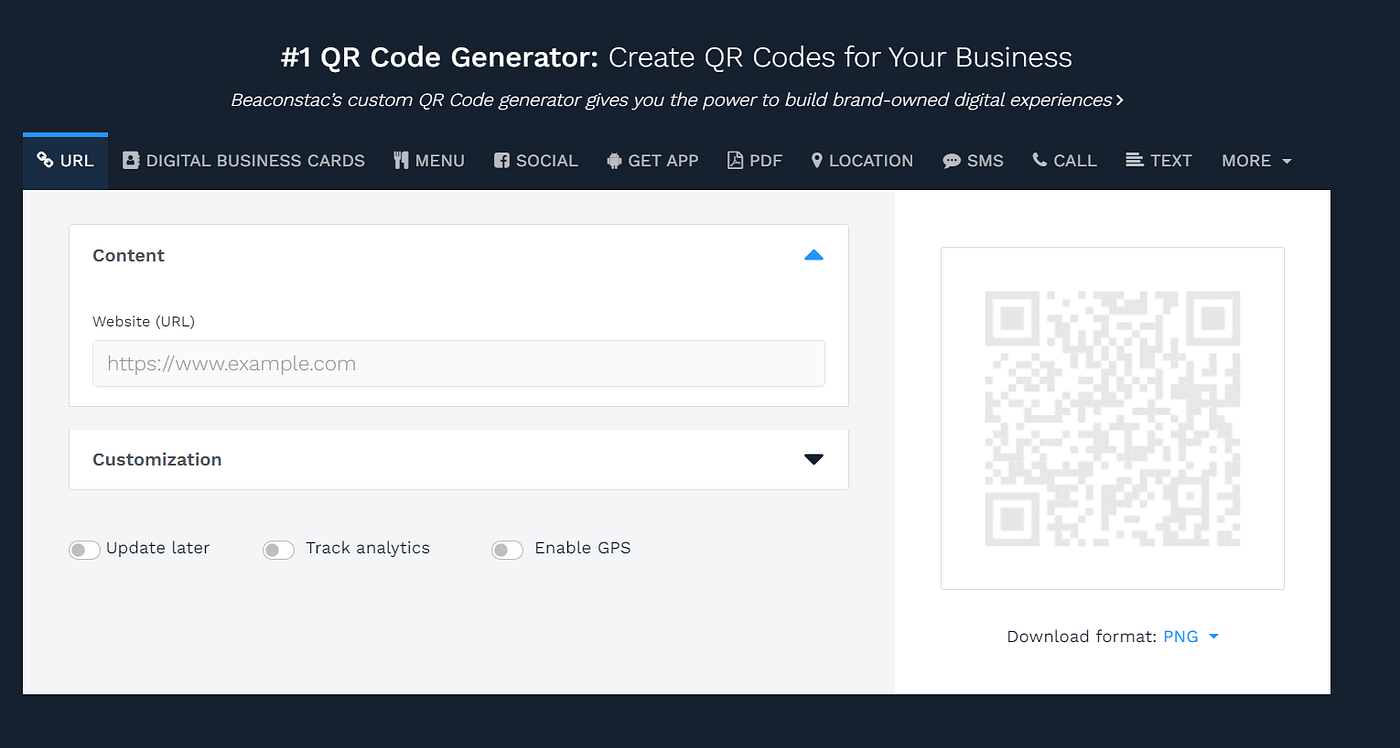The image size is (1400, 748).
Task: Click the Facebook icon on the SOCIAL tab
Action: tap(501, 160)
